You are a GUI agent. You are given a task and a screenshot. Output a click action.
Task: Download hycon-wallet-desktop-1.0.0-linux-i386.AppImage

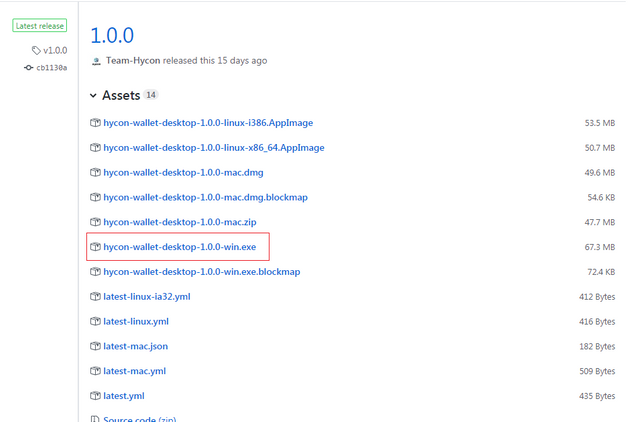(208, 123)
